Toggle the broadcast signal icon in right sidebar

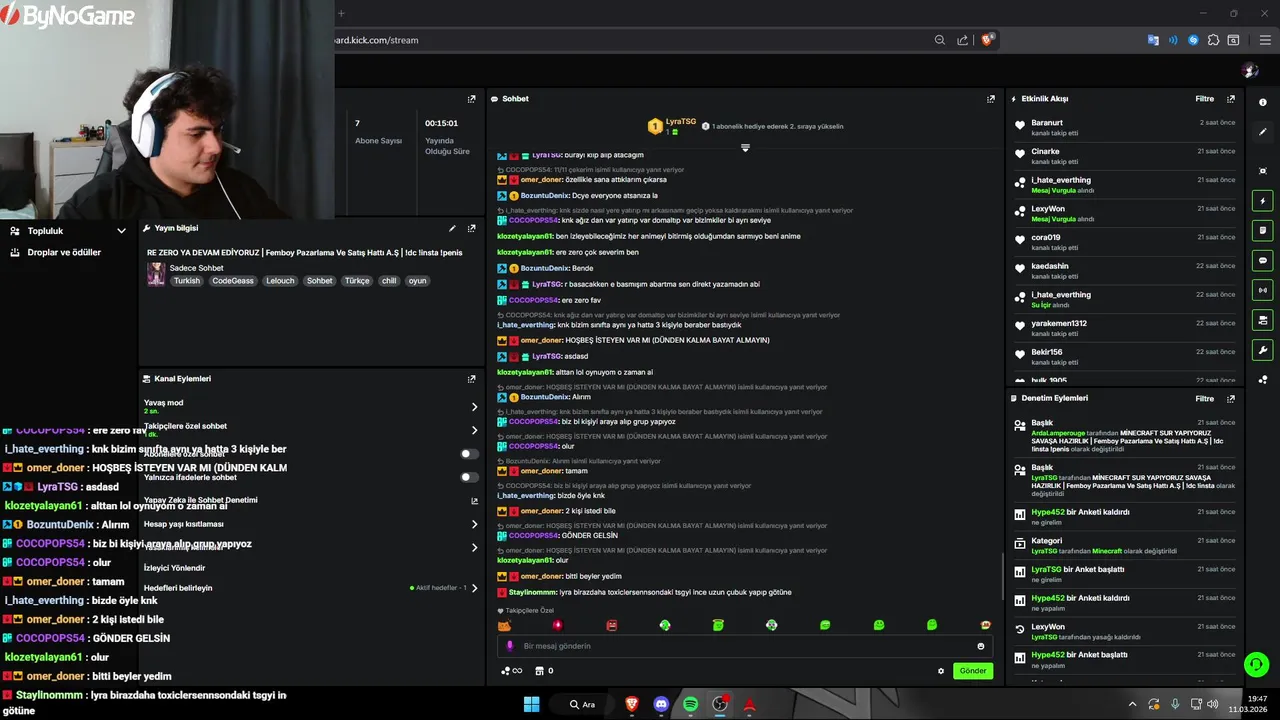coord(1263,291)
